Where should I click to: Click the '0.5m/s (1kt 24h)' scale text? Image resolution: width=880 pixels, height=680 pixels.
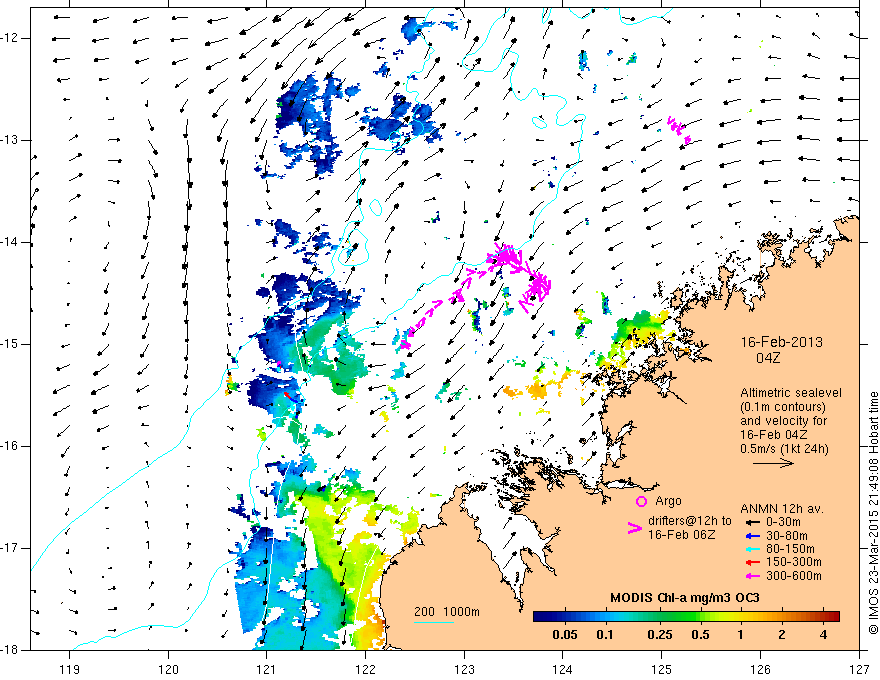784,449
